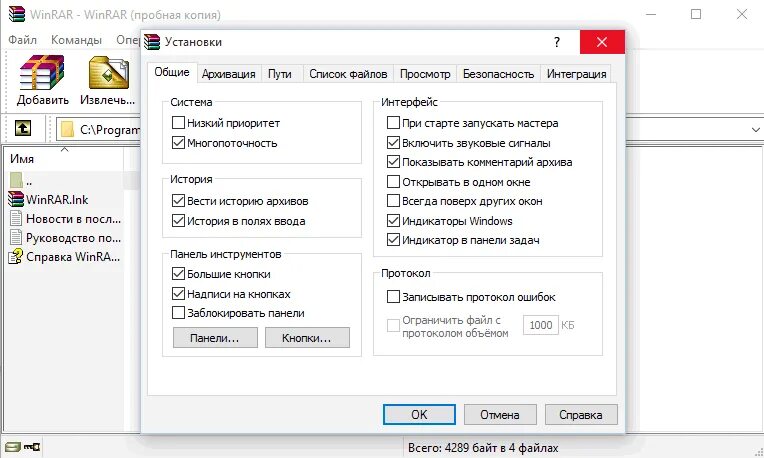
Task: Click the Добавить archive toolbar icon
Action: pos(42,73)
